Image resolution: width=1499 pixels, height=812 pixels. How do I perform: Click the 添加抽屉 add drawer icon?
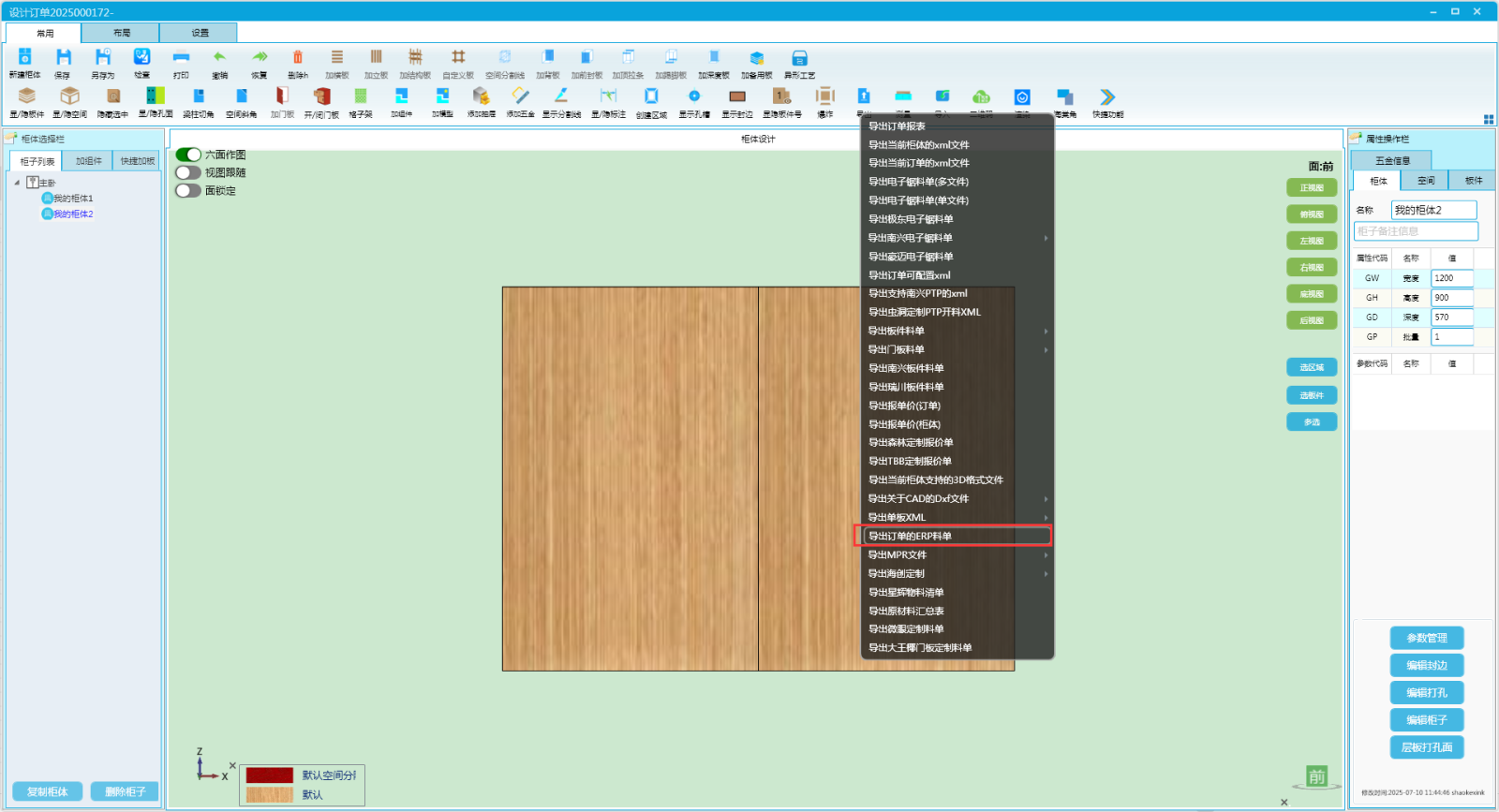click(481, 96)
